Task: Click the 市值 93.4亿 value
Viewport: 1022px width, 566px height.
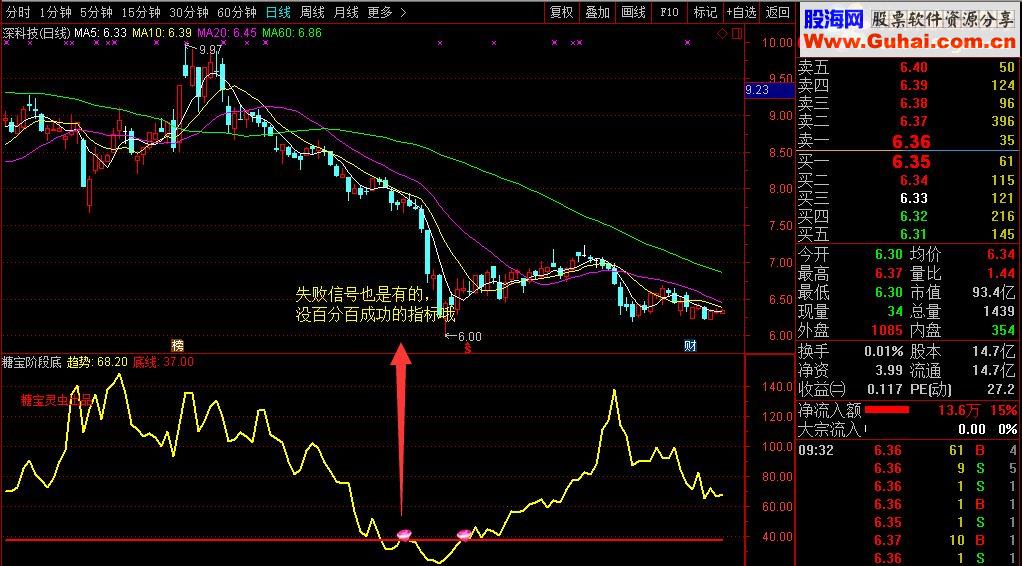Action: pyautogui.click(x=993, y=293)
